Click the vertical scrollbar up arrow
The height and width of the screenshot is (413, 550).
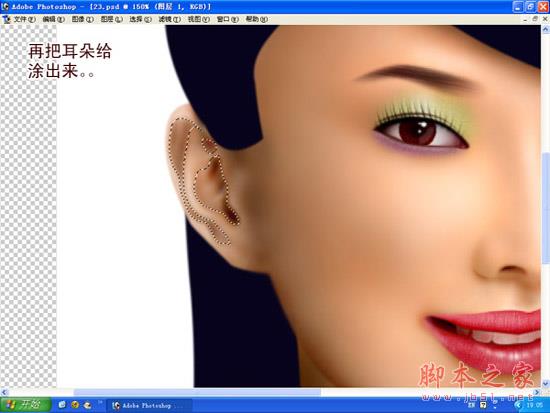coord(545,30)
